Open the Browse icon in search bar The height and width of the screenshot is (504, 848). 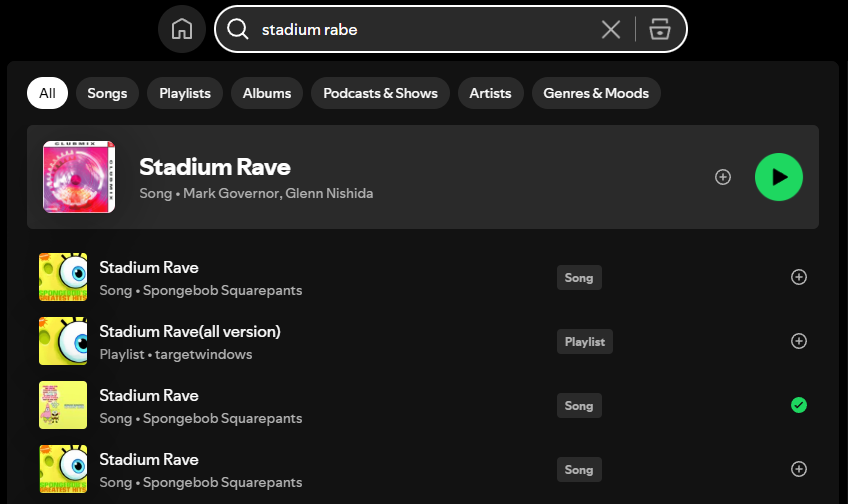659,29
